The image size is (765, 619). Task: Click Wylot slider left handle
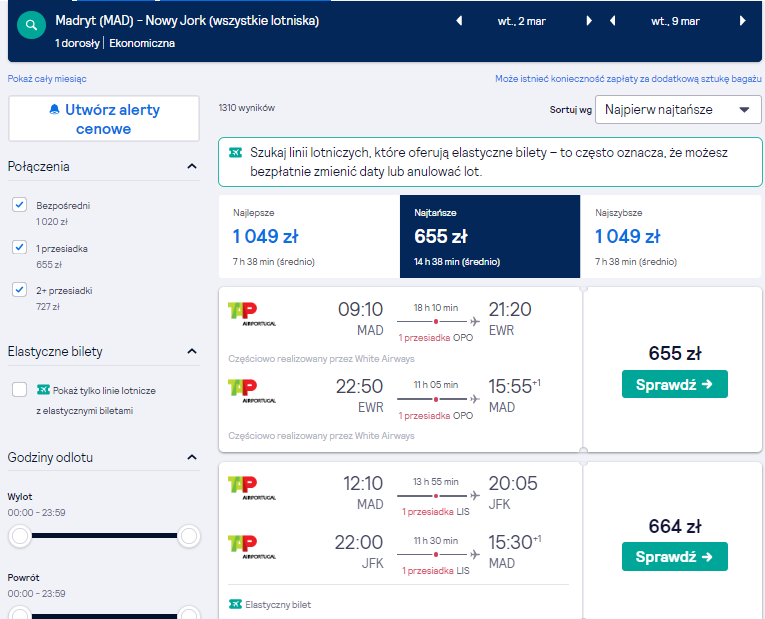(20, 536)
